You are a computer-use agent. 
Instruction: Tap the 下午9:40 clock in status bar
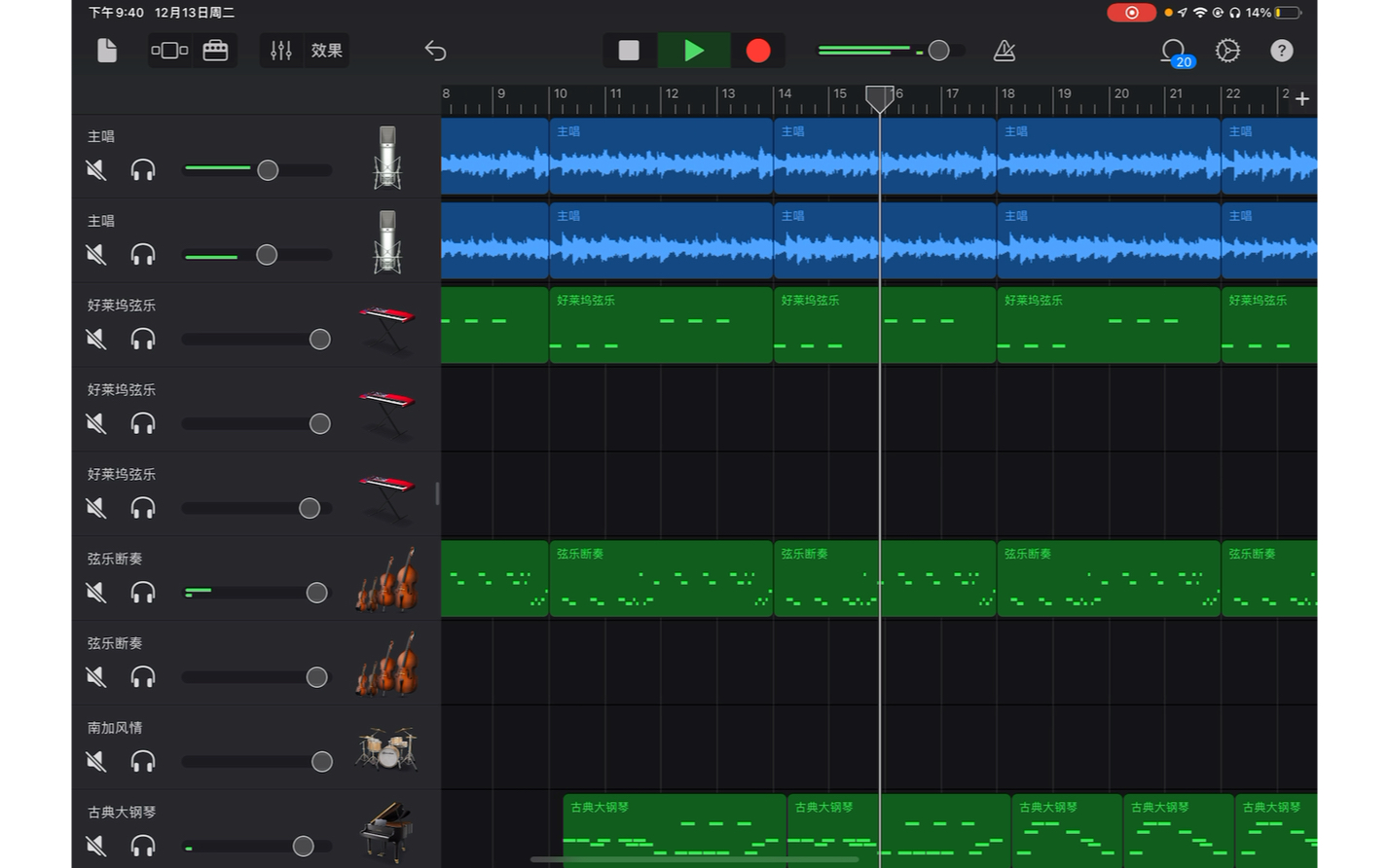coord(116,13)
